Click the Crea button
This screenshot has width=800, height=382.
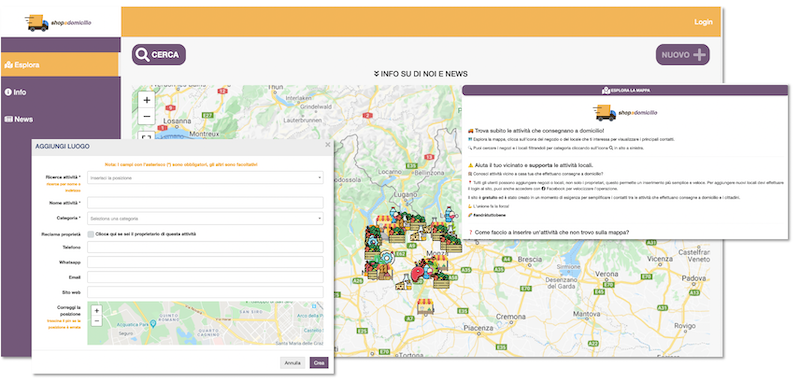(x=319, y=363)
